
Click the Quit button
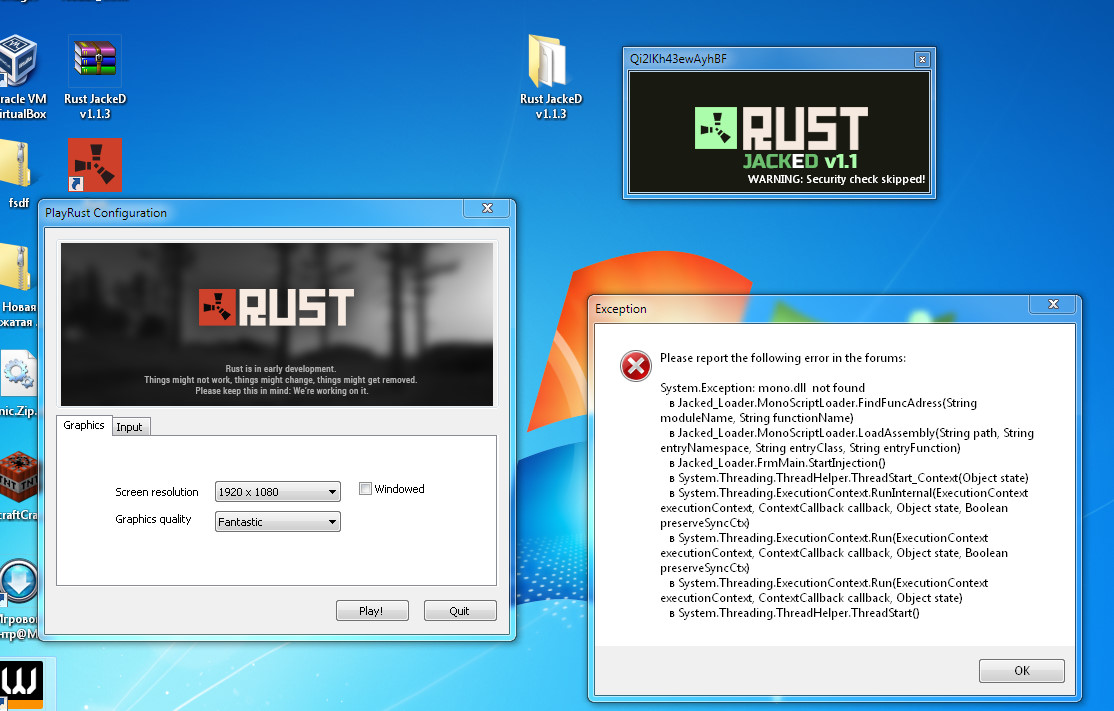[x=460, y=611]
